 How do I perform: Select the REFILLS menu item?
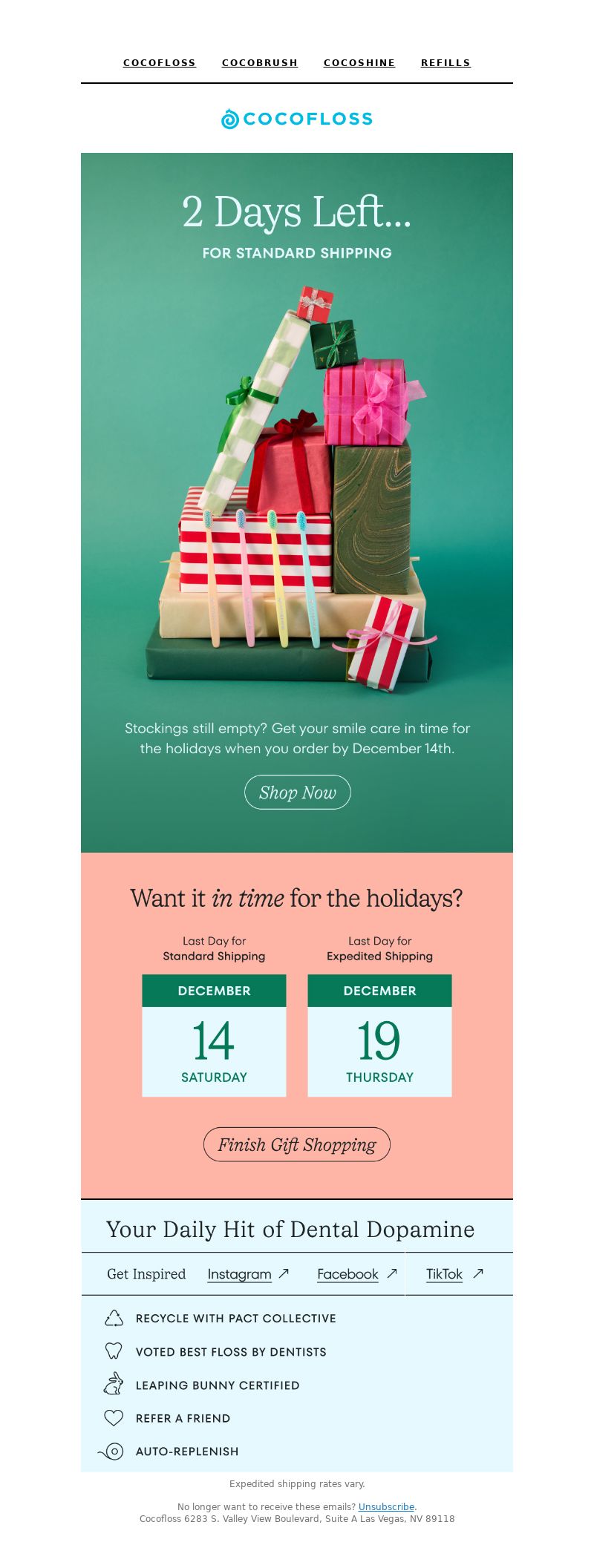tap(446, 63)
